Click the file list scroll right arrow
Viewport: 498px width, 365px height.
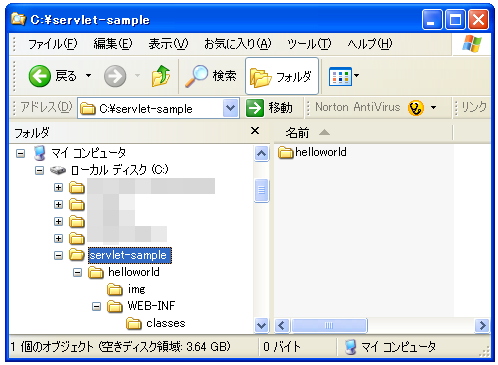(x=482, y=325)
